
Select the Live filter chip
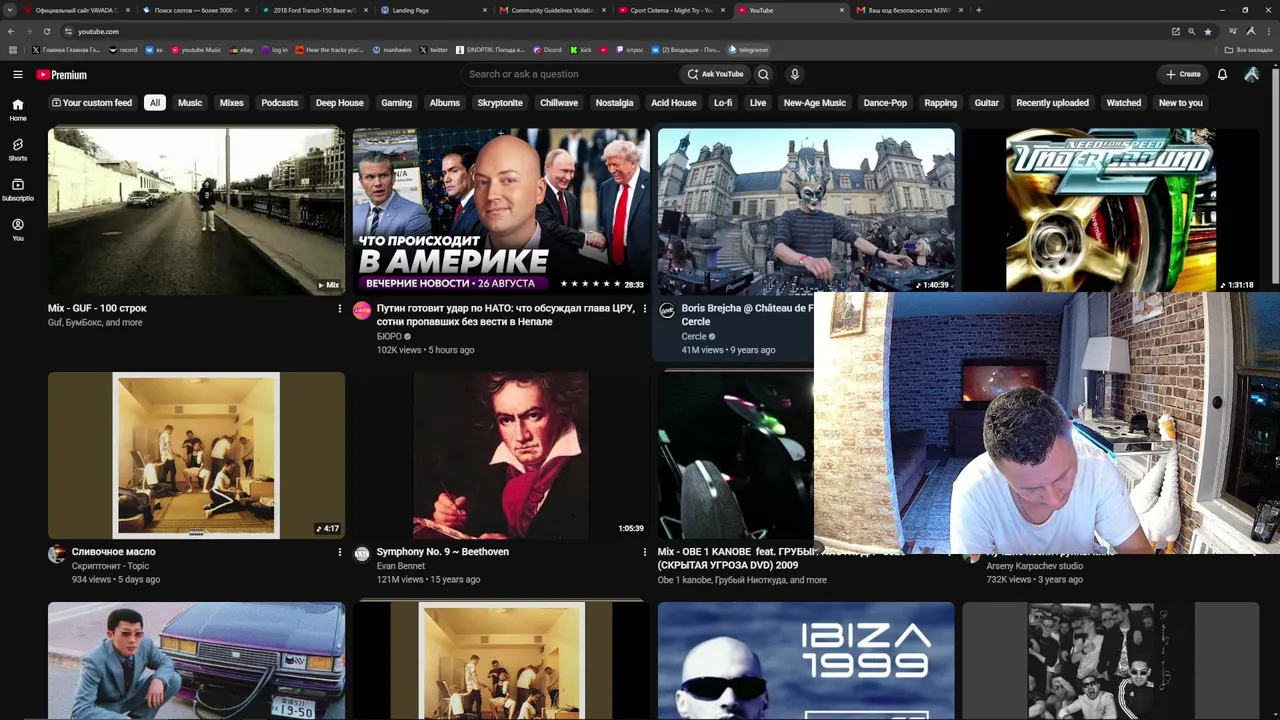click(x=758, y=103)
